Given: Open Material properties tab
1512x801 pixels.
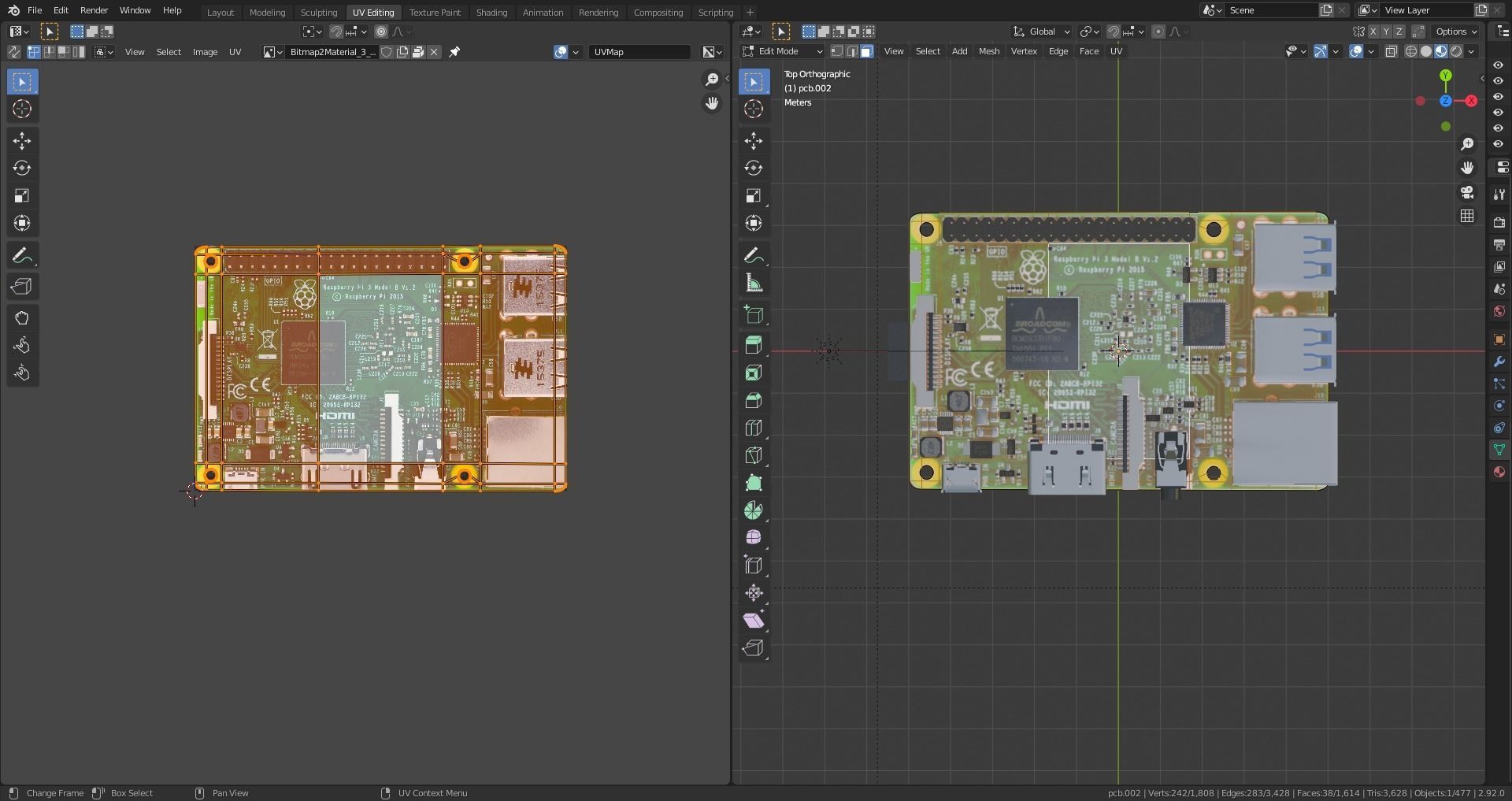Looking at the screenshot, I should point(1499,472).
